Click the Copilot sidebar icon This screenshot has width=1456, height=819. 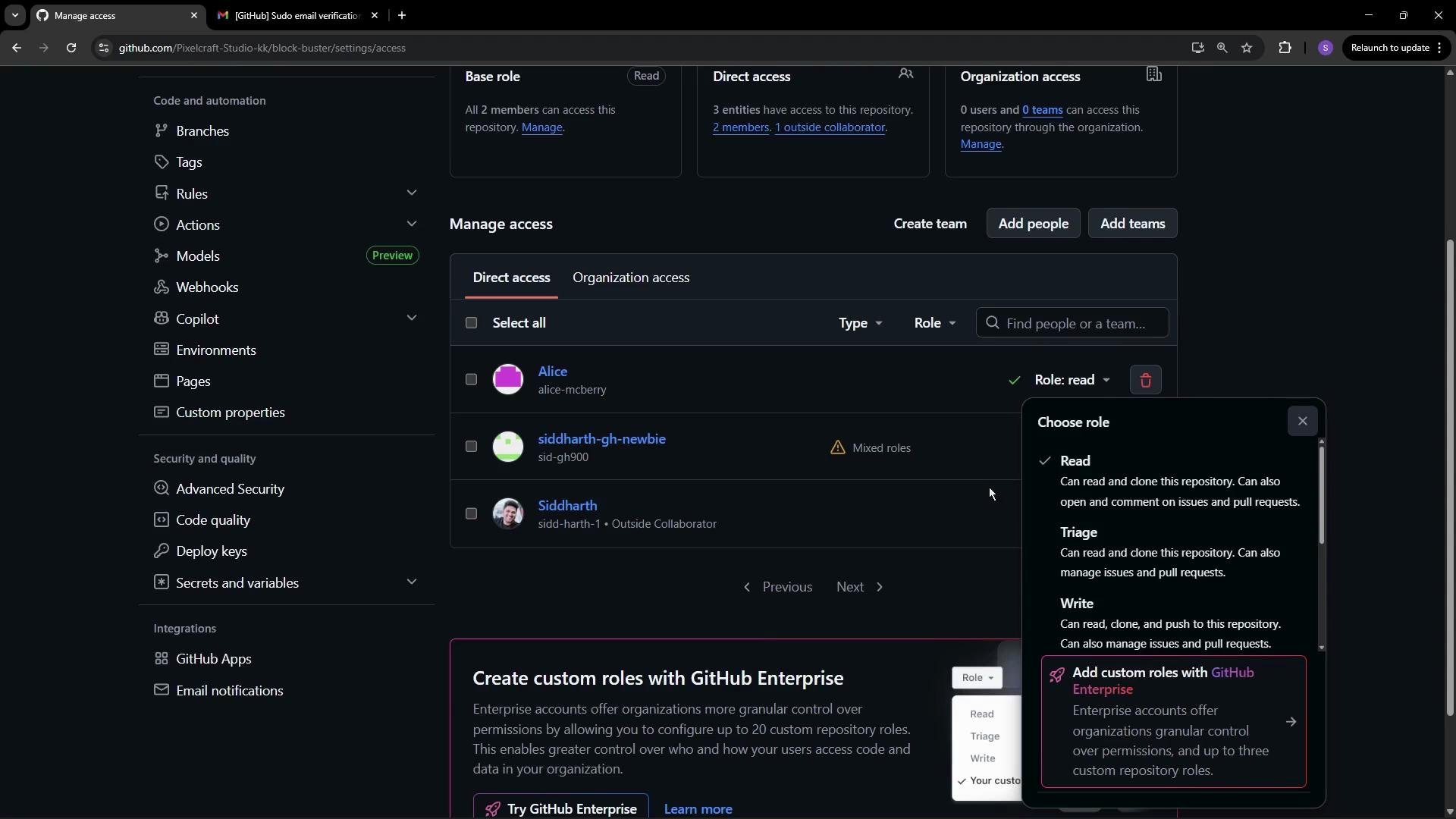tap(161, 318)
